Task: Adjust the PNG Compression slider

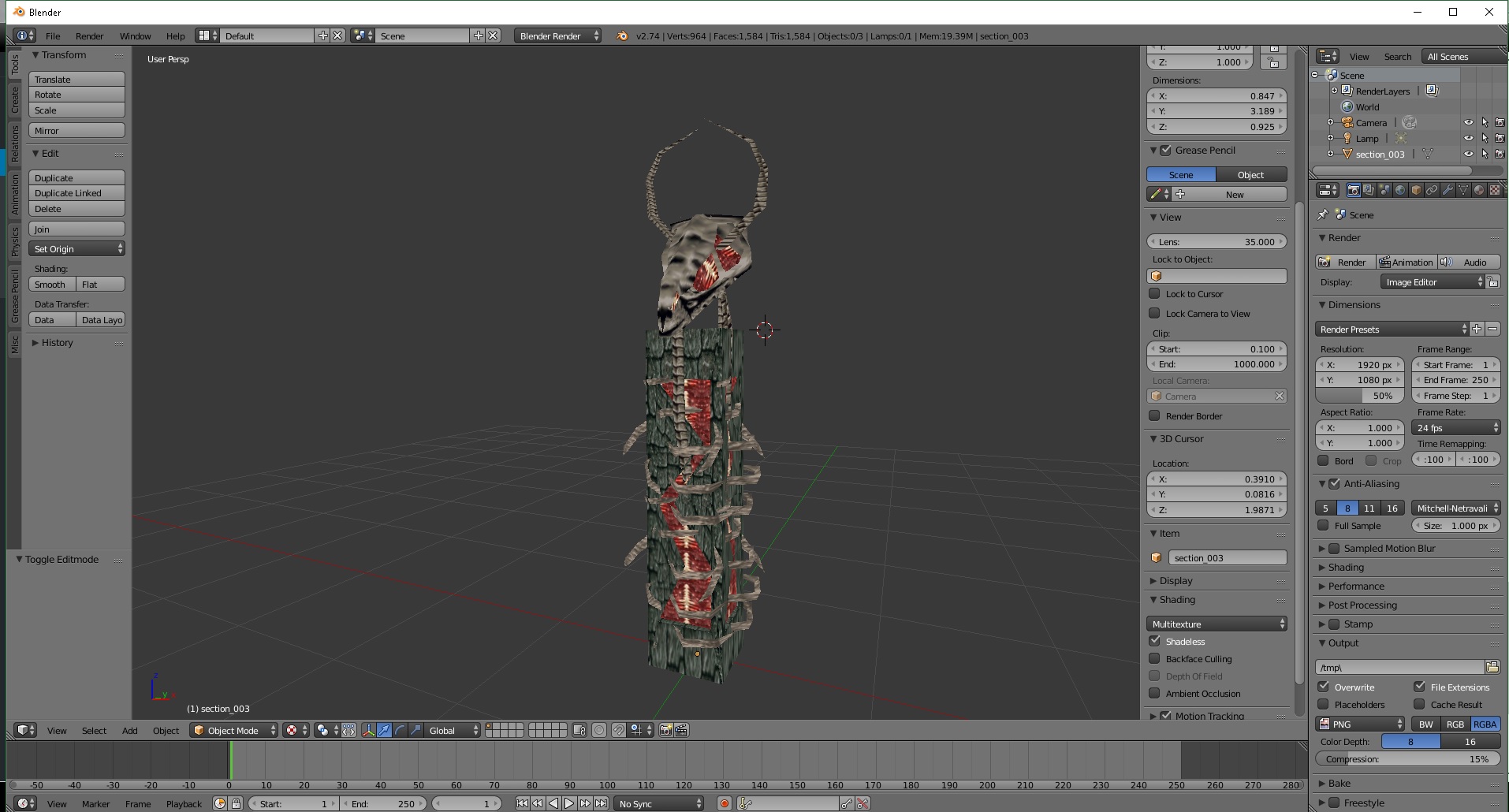Action: [x=1407, y=758]
